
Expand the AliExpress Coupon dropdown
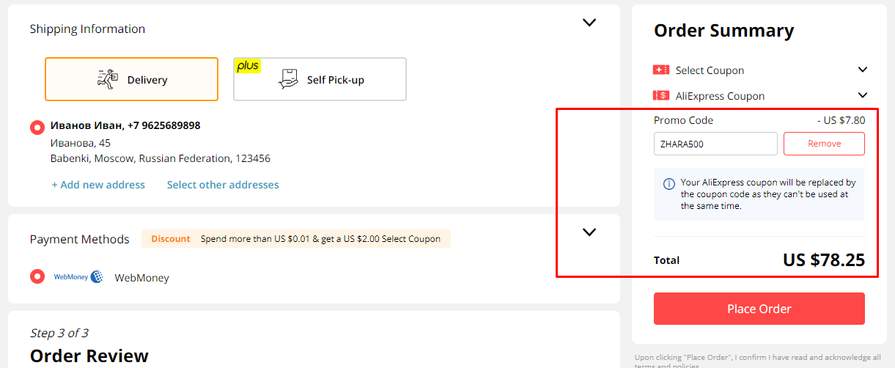[862, 95]
